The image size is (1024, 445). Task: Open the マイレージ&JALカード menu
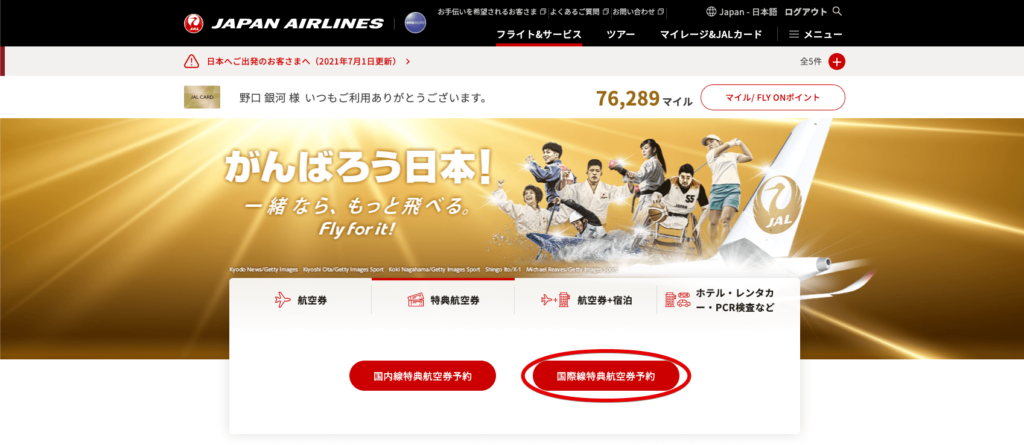click(711, 35)
